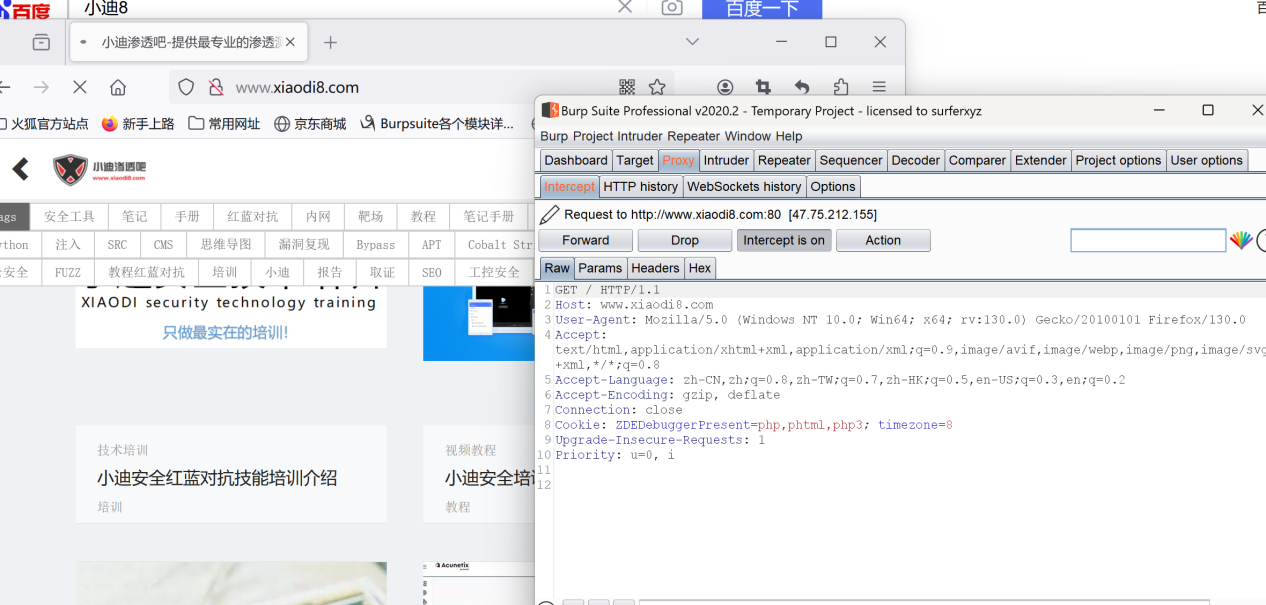The image size is (1266, 605).
Task: Switch to the Target tab
Action: tap(635, 160)
